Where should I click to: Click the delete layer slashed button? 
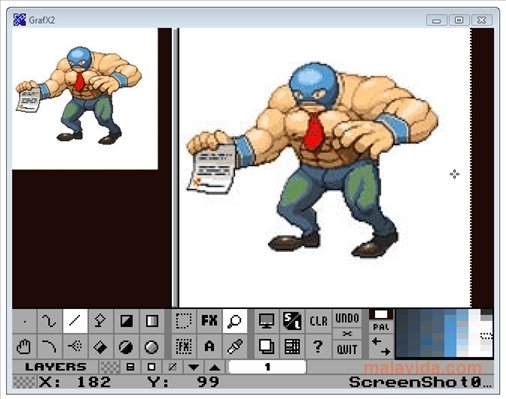click(x=172, y=367)
